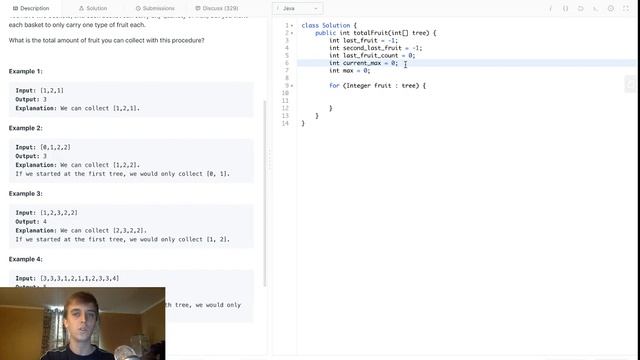Collapse the totalFruit method fold arrow on line 2

point(292,33)
